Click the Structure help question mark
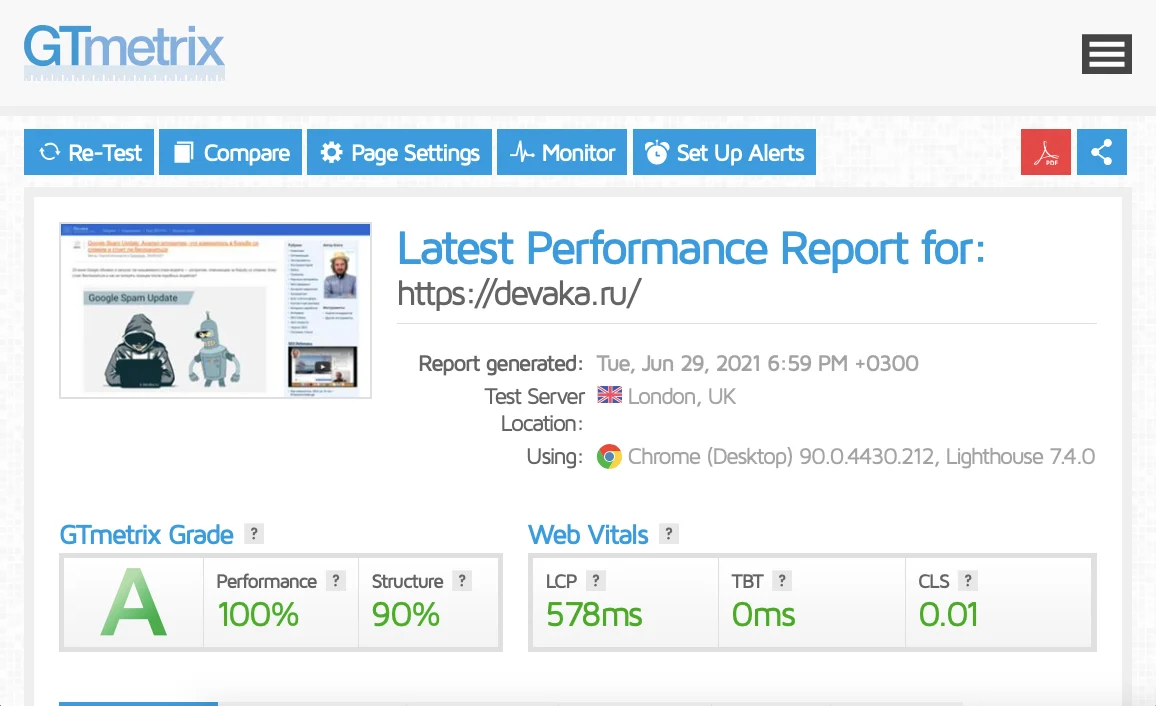This screenshot has width=1156, height=706. coord(462,581)
